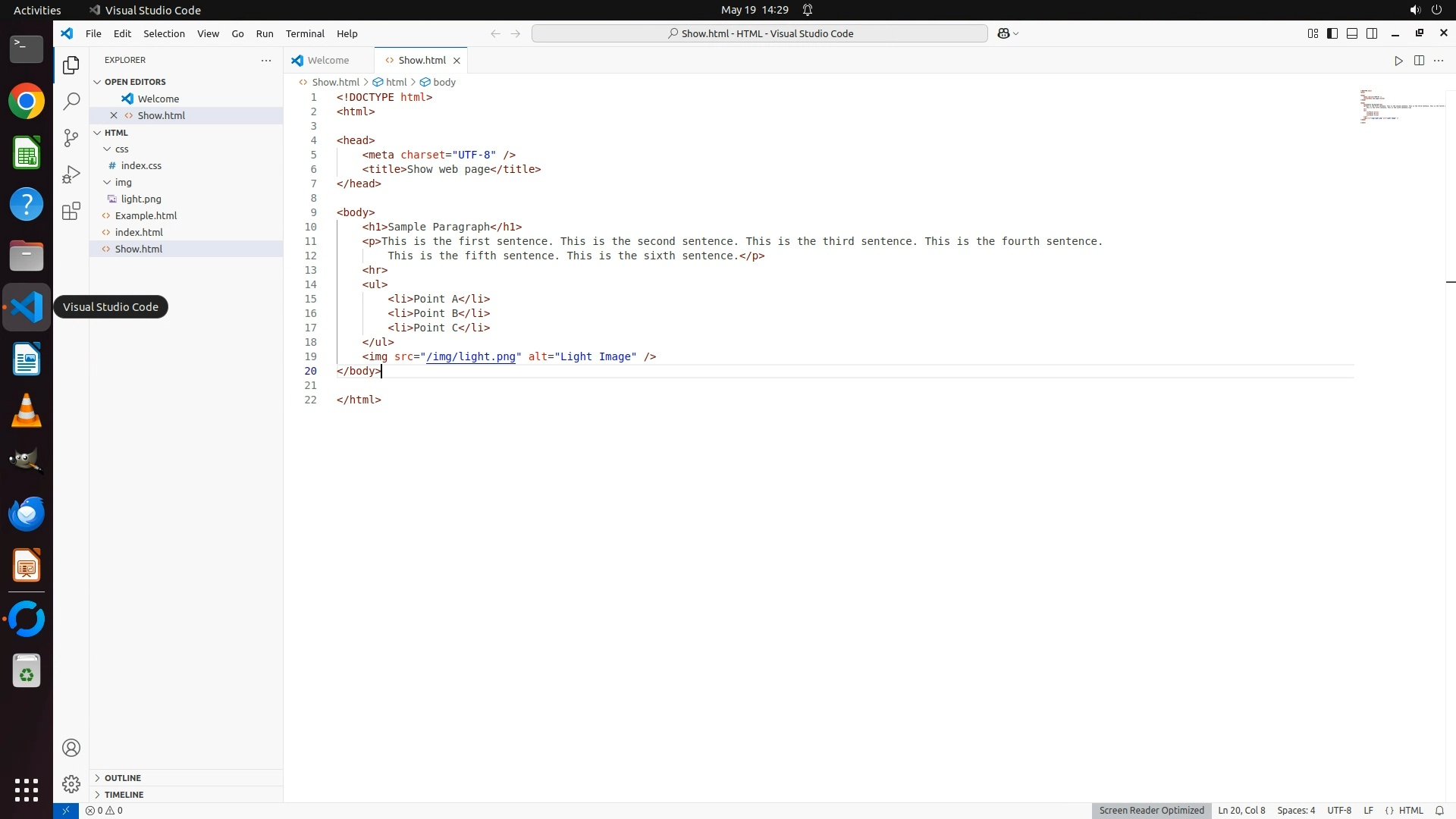This screenshot has height=819, width=1456.
Task: Click the HTML language mode in status bar
Action: (x=1410, y=811)
